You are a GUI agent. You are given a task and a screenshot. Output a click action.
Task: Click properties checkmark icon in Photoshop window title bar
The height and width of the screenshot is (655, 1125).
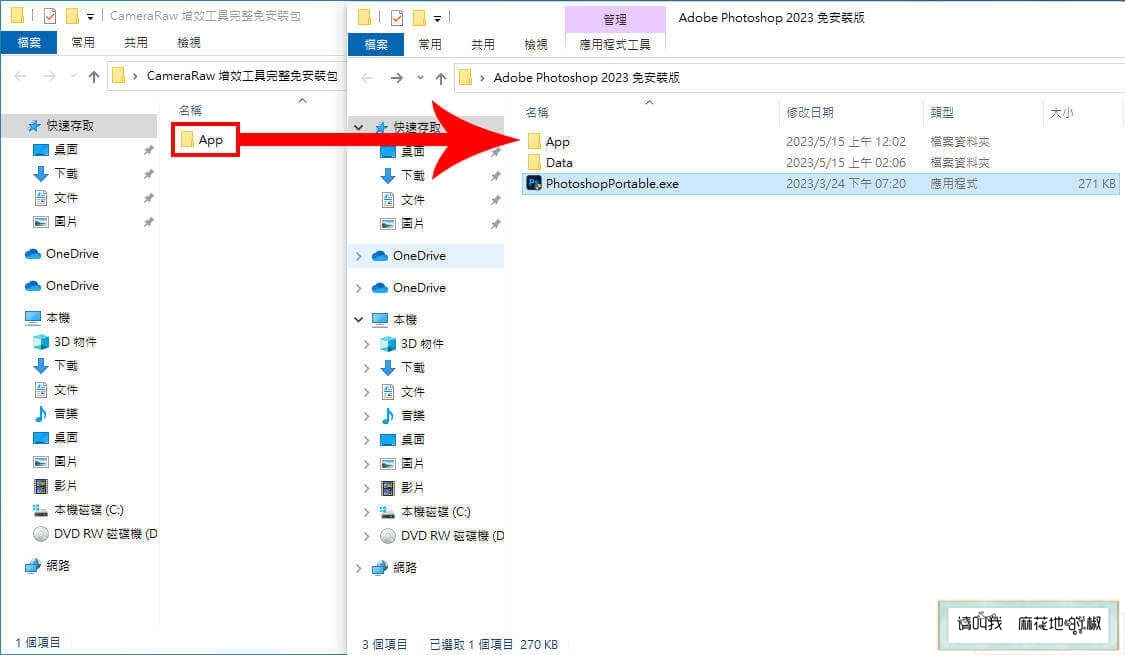point(397,18)
